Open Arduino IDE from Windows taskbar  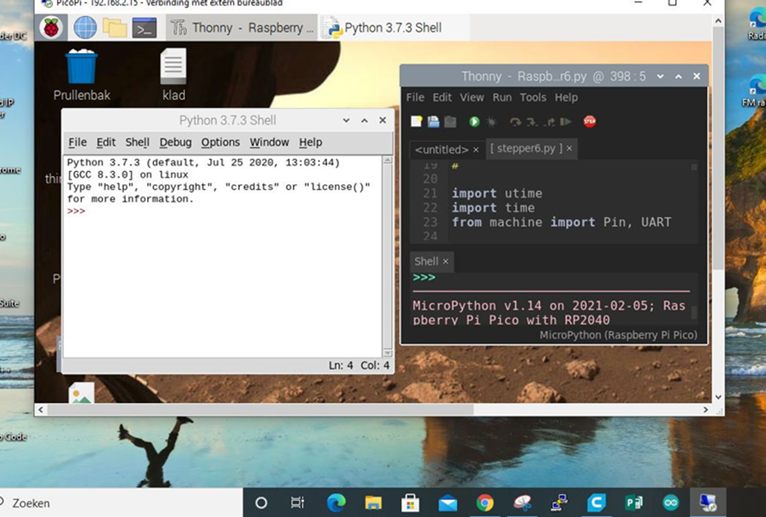click(x=671, y=502)
